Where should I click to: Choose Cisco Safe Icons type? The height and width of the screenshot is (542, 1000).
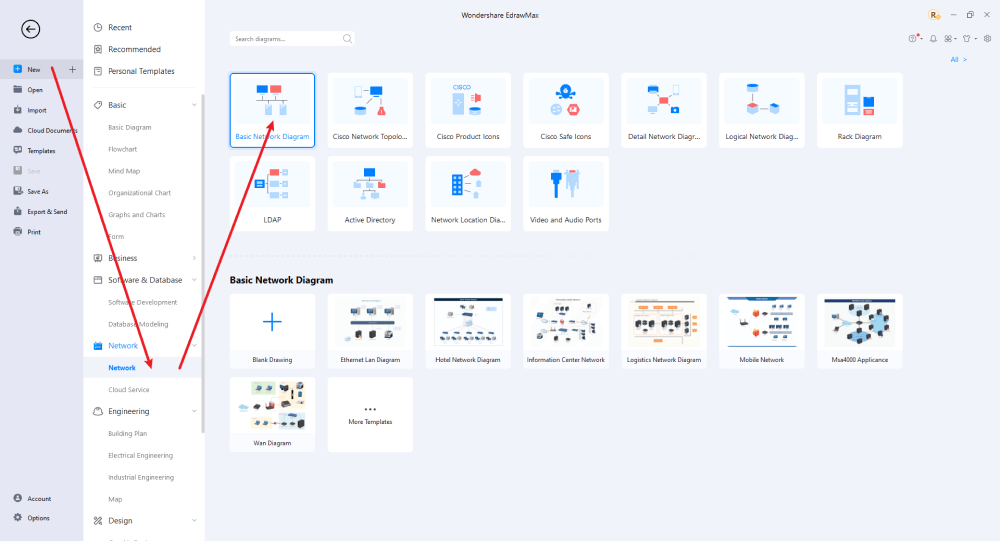(566, 110)
